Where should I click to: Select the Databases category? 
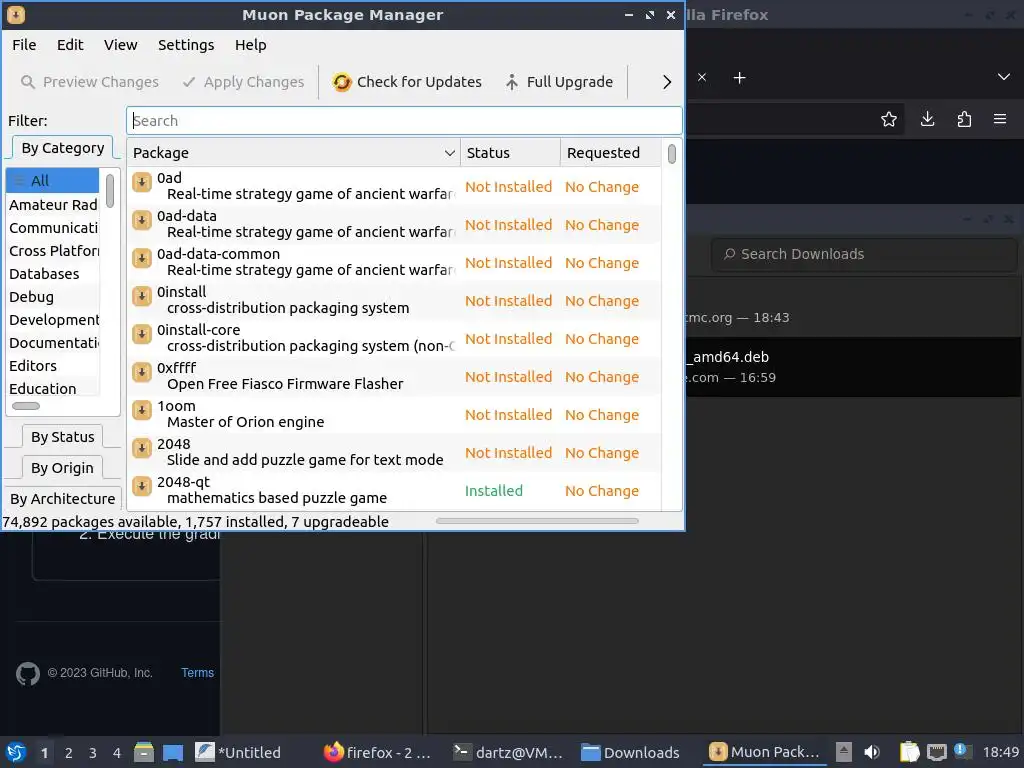52,274
